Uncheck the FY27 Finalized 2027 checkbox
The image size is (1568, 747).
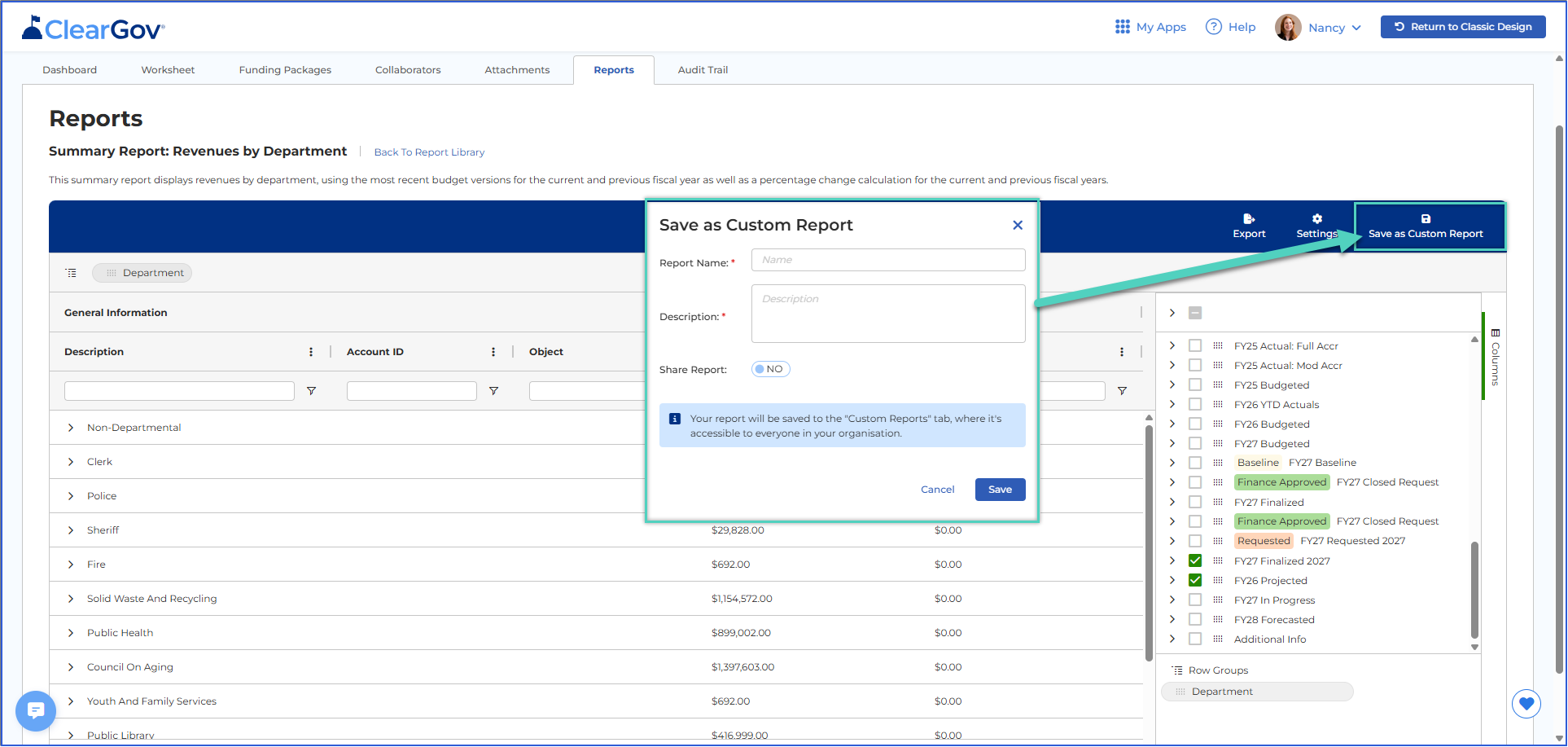point(1195,561)
